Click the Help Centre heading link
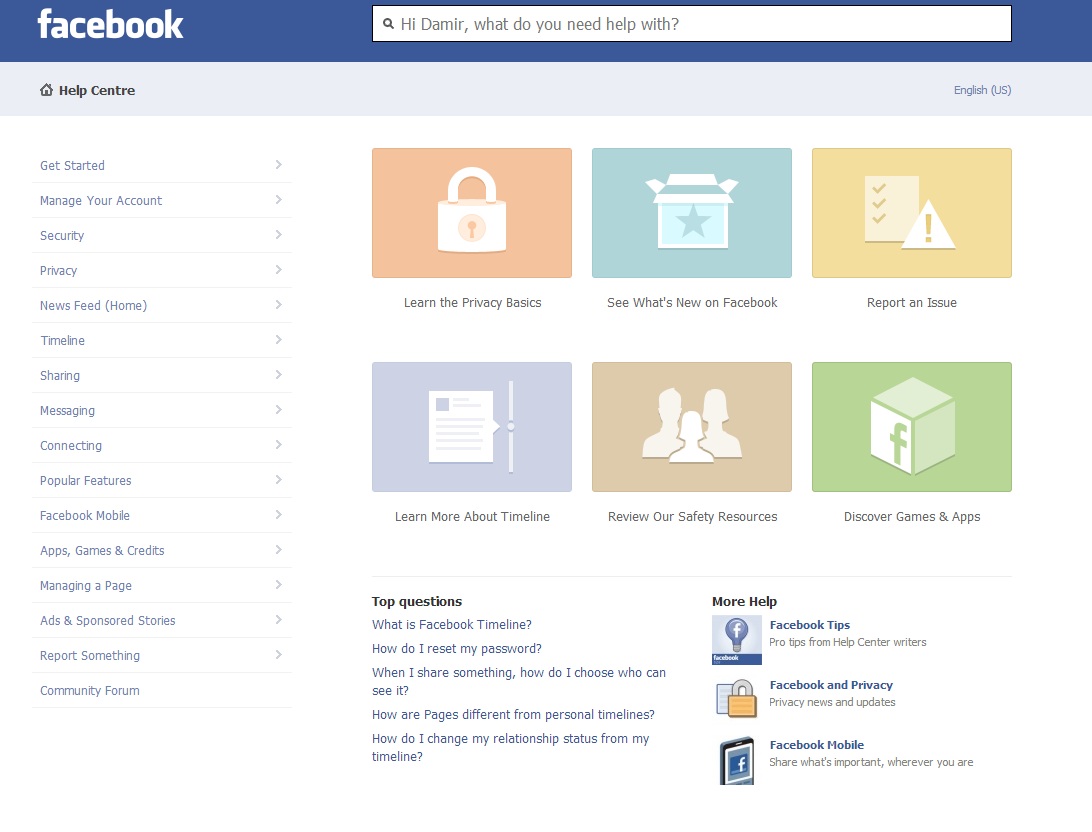This screenshot has height=832, width=1092. [x=97, y=91]
